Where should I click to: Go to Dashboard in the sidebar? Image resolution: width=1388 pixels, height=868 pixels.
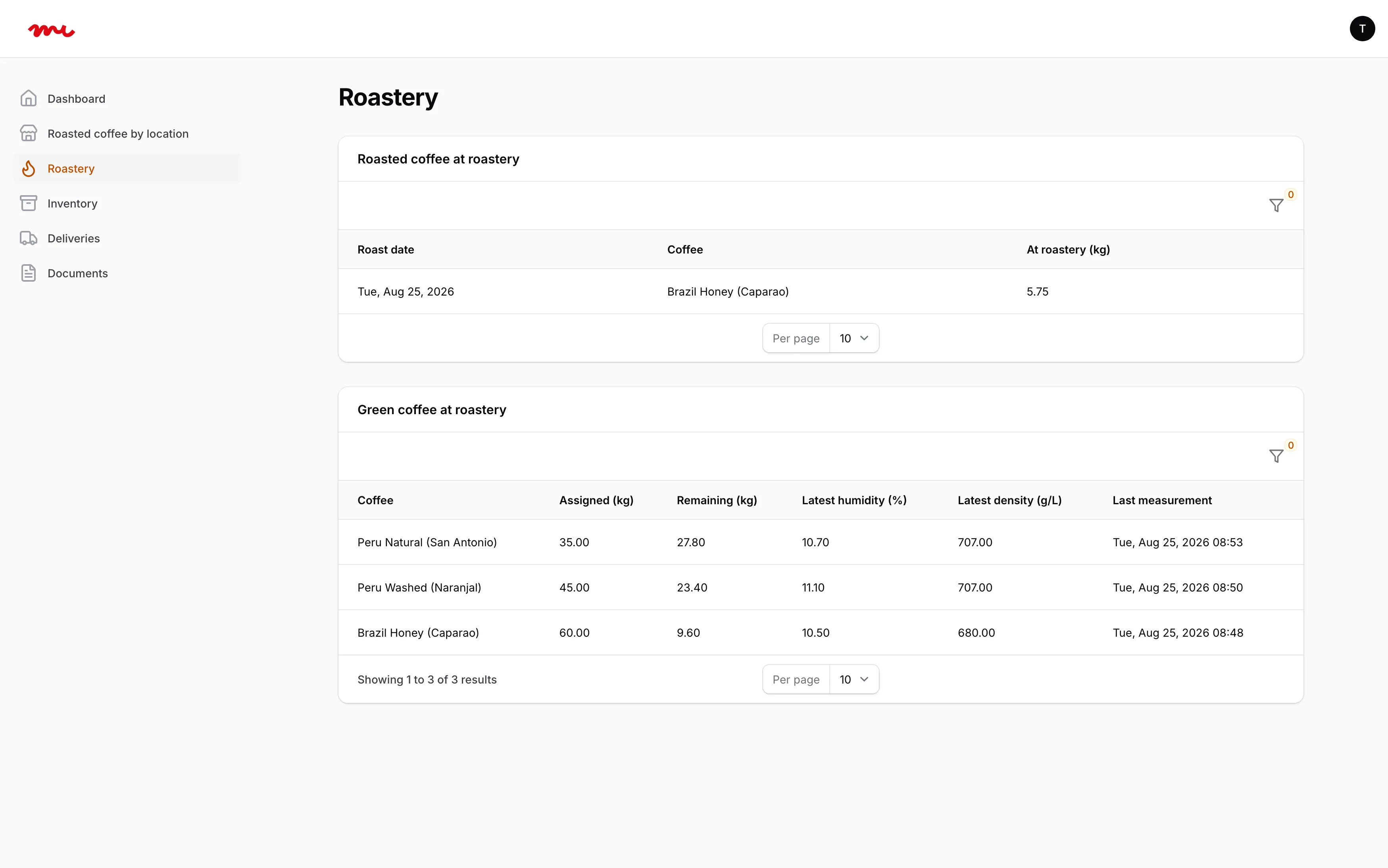click(127, 99)
